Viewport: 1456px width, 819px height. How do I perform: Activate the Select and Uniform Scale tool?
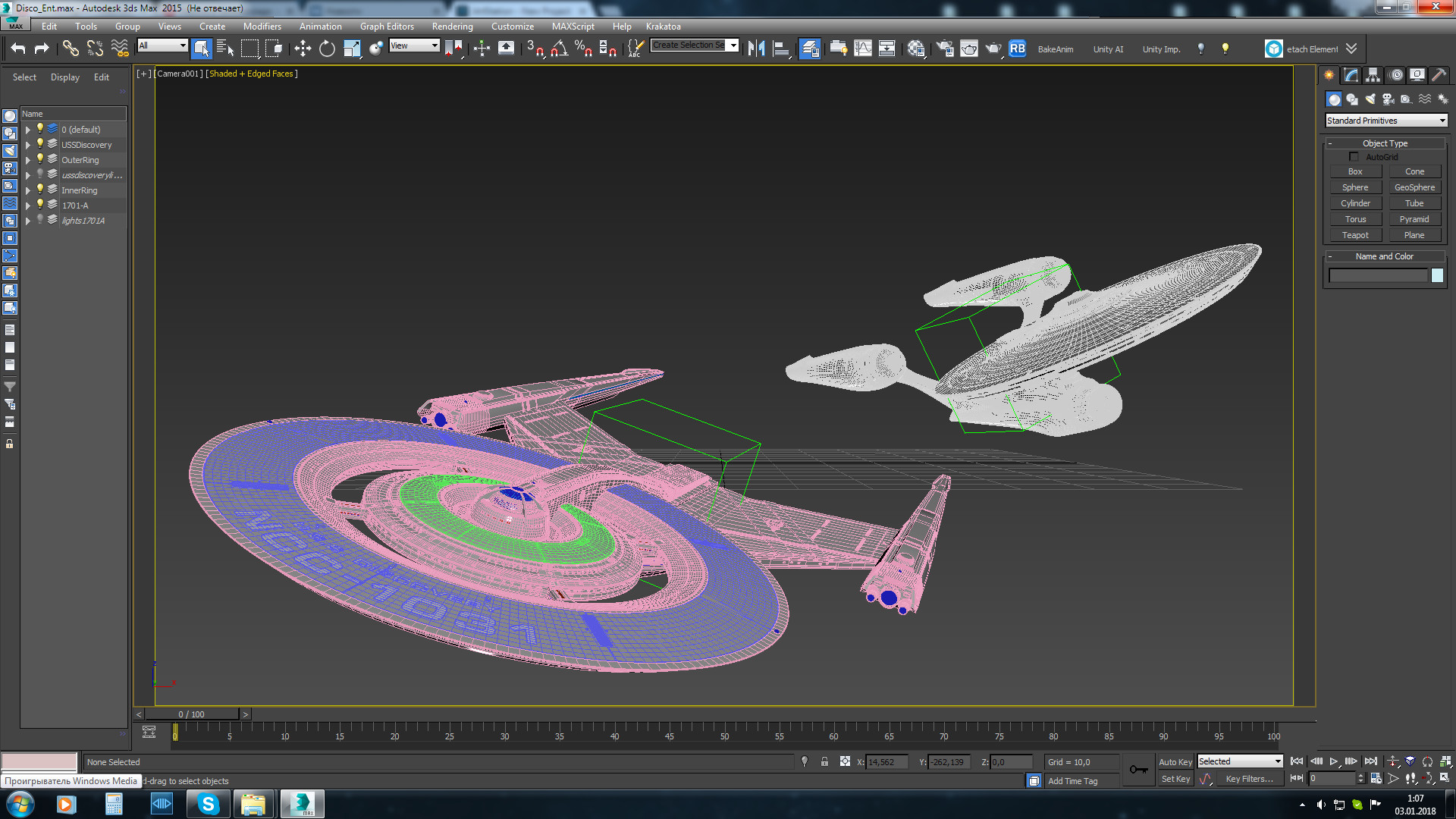(x=352, y=49)
